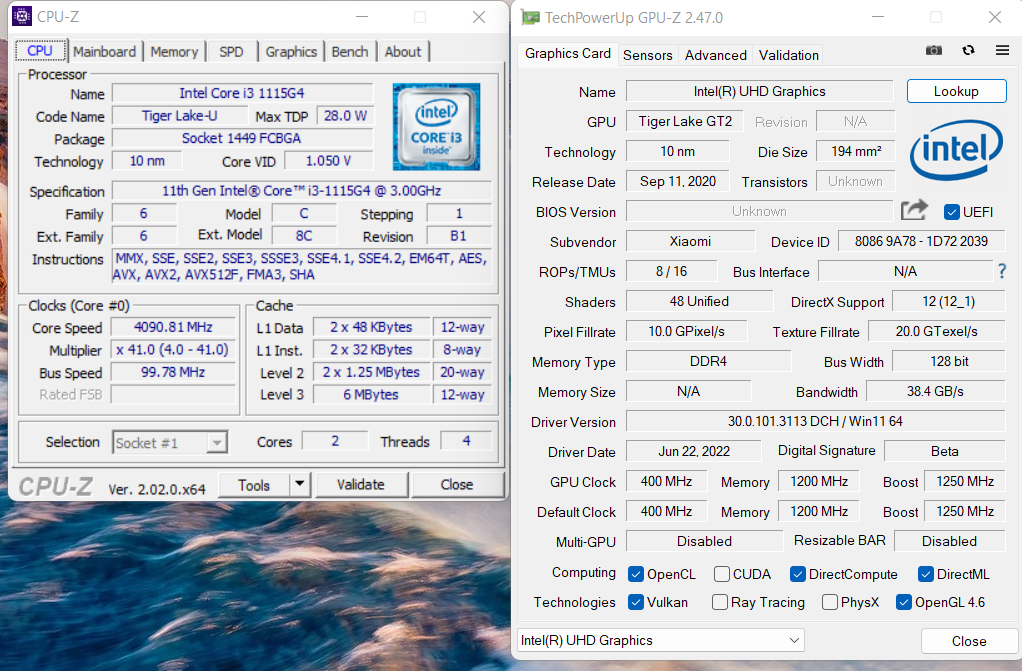Open the Sensors tab in GPU-Z

tap(647, 55)
